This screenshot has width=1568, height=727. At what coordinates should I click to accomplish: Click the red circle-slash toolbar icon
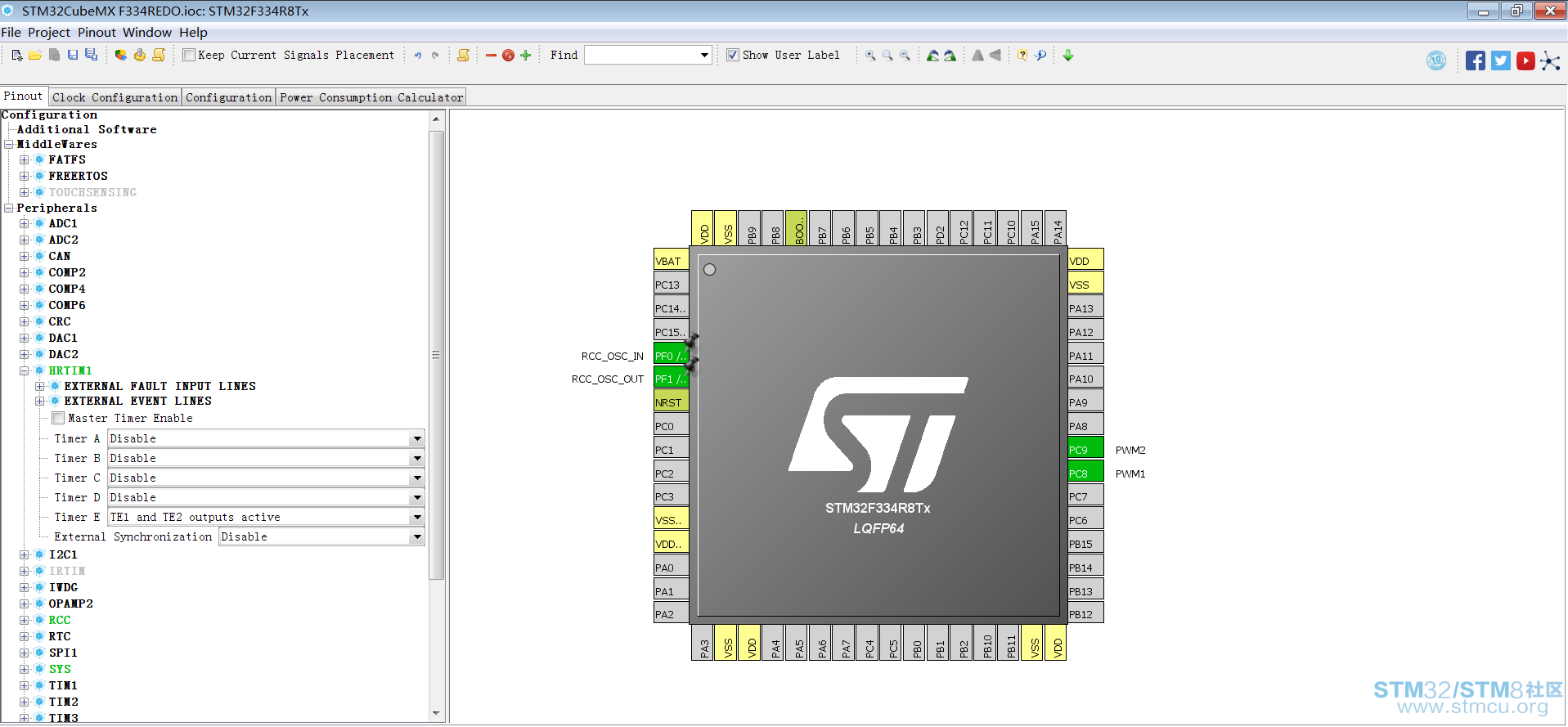coord(508,56)
